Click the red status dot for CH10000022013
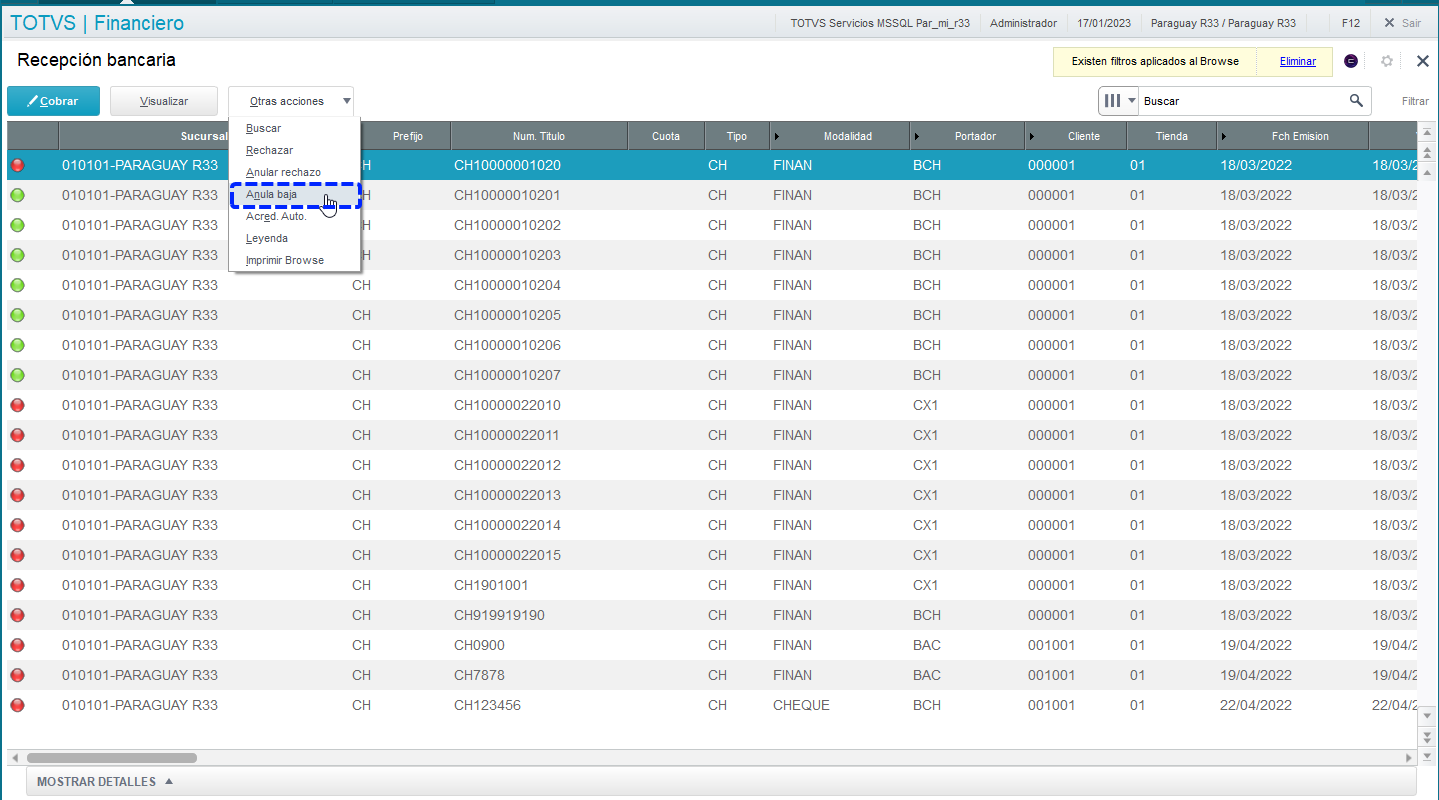Image resolution: width=1439 pixels, height=800 pixels. tap(17, 495)
